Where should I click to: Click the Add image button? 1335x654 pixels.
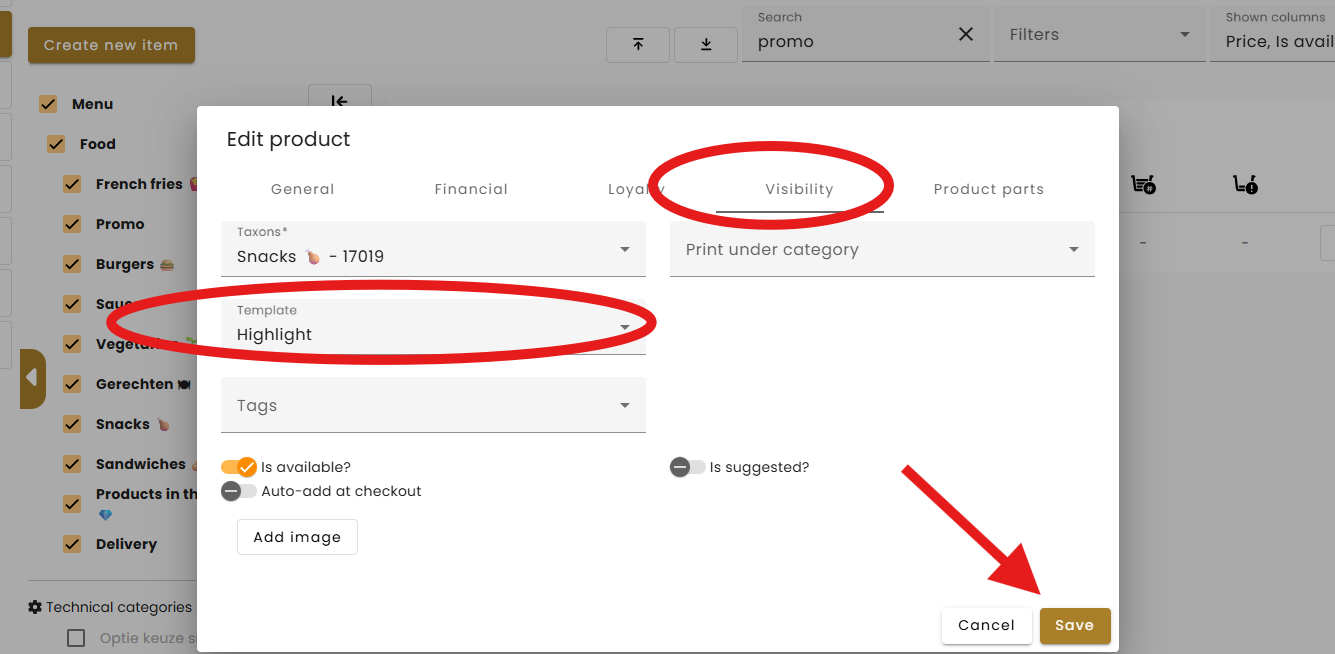point(297,537)
